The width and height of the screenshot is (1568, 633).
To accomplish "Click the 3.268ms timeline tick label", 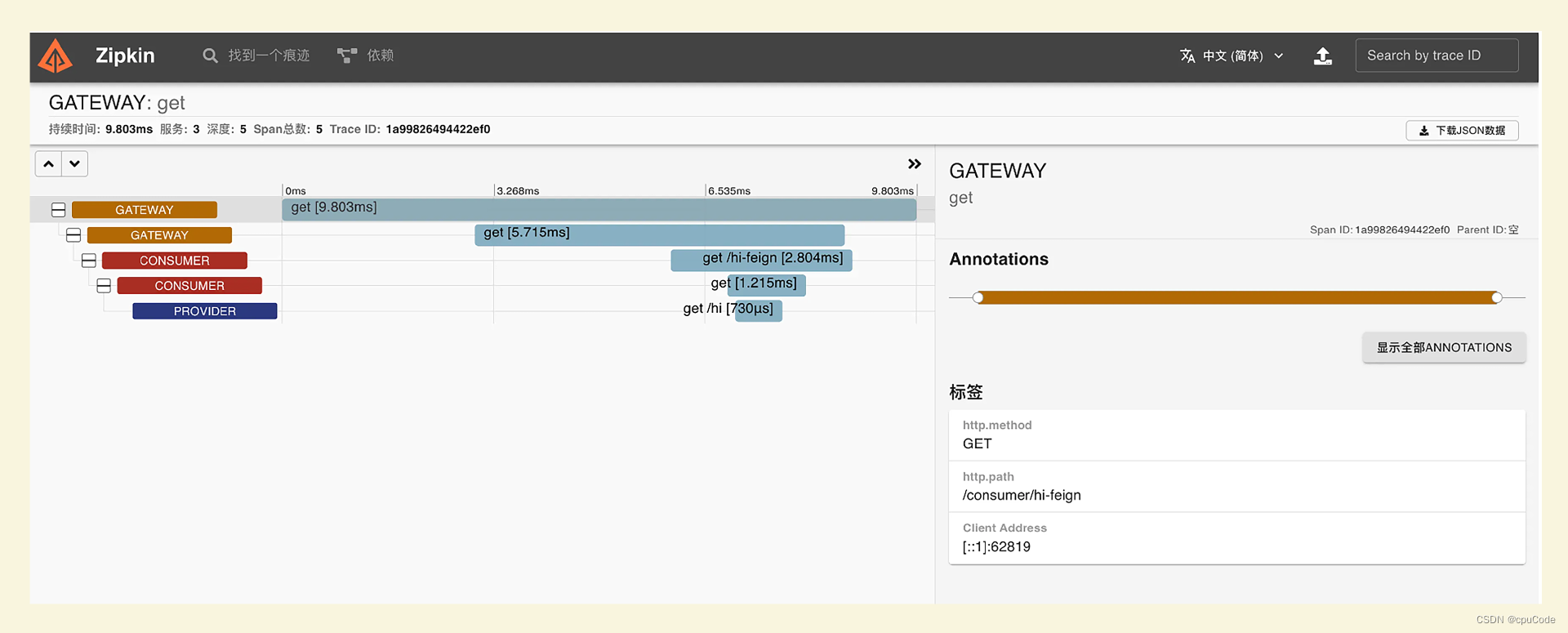I will (518, 190).
